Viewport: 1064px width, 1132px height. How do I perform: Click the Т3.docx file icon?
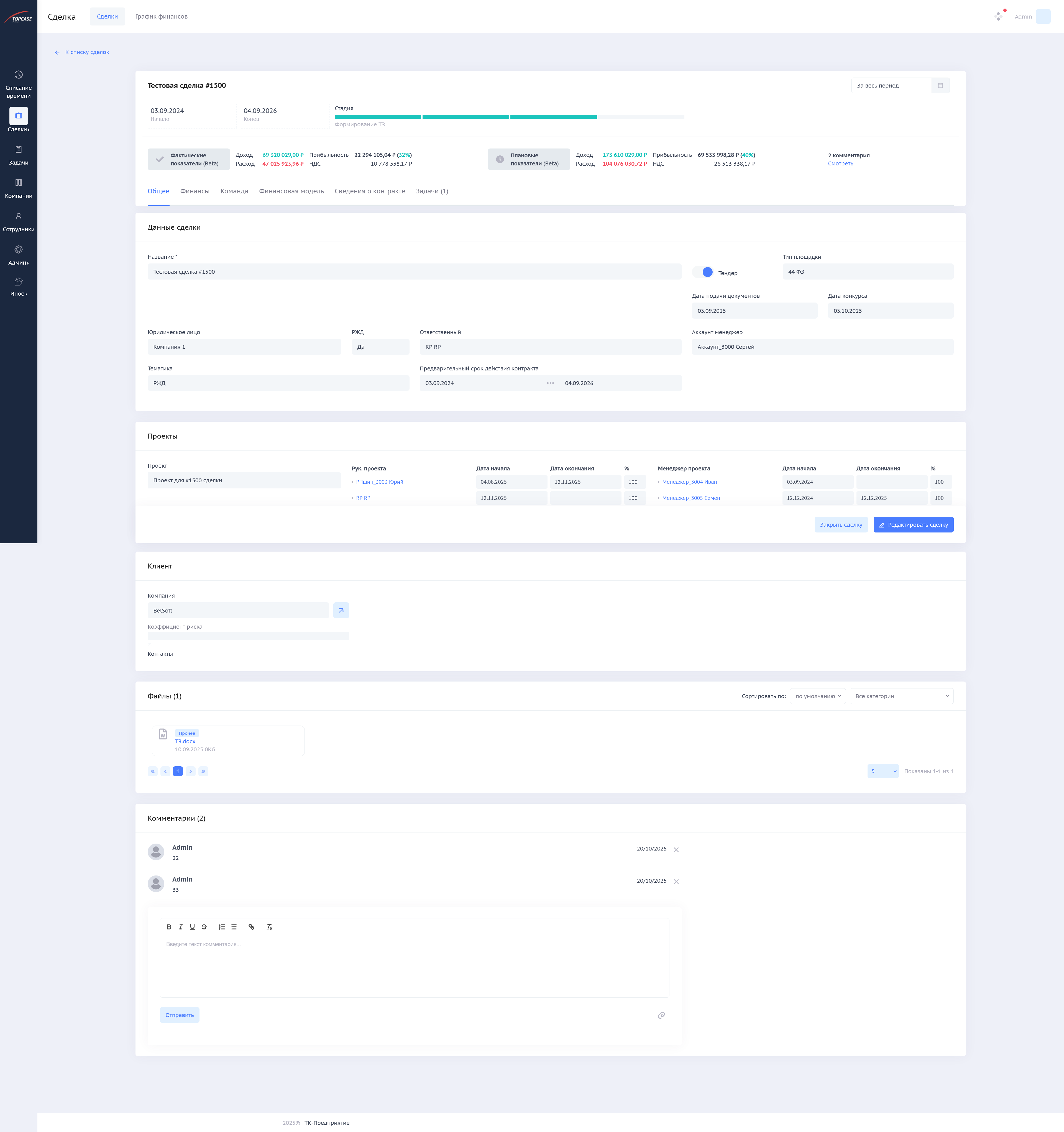point(163,734)
